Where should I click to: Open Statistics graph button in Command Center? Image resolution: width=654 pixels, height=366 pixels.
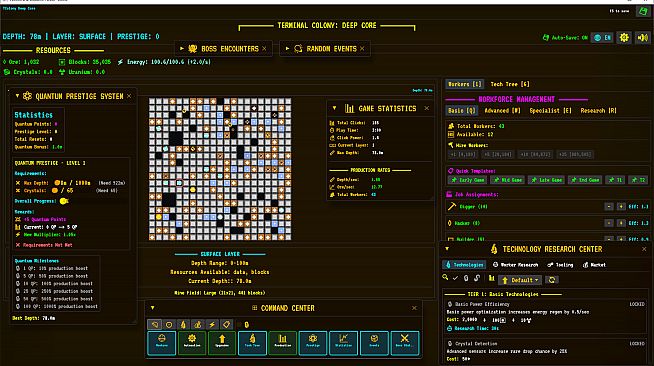pos(343,343)
